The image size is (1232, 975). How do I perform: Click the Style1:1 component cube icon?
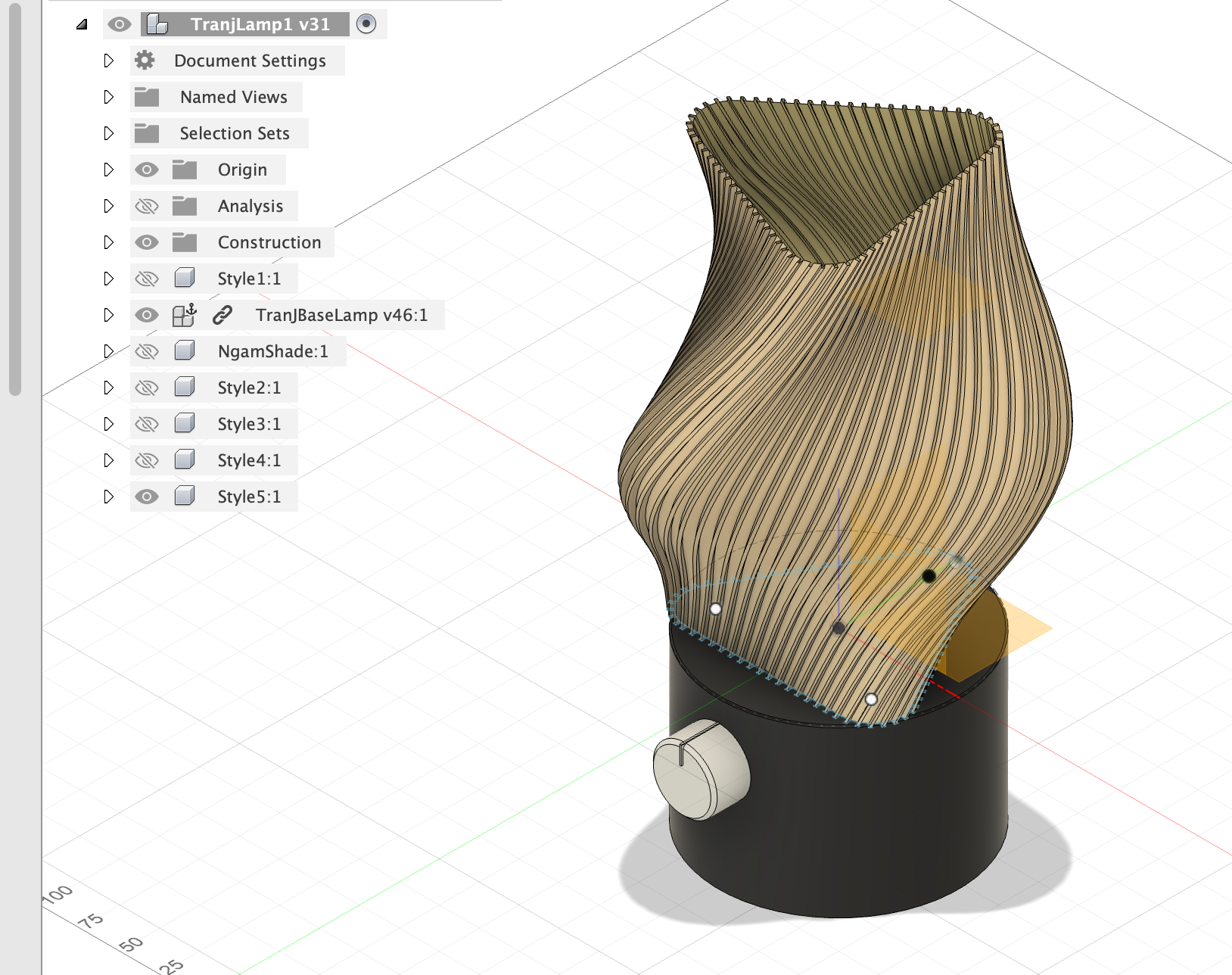pos(185,278)
